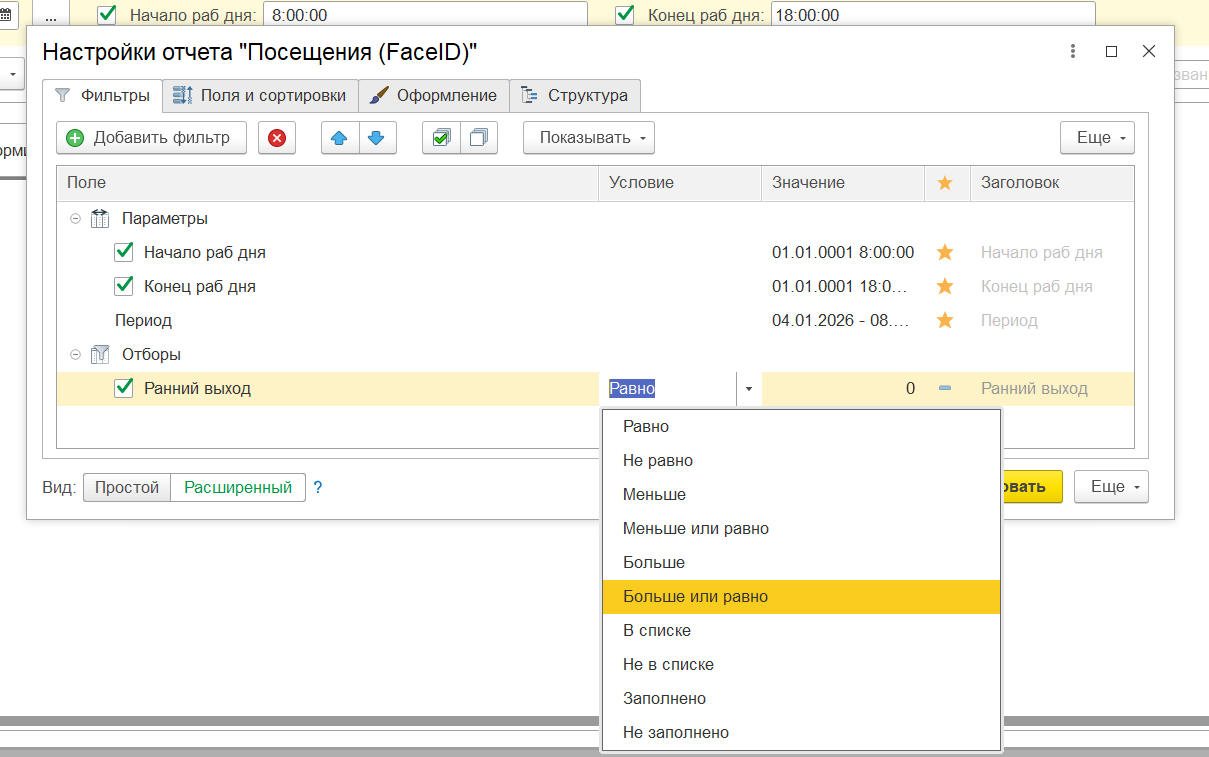Click the Добавить фильтр button

point(151,138)
